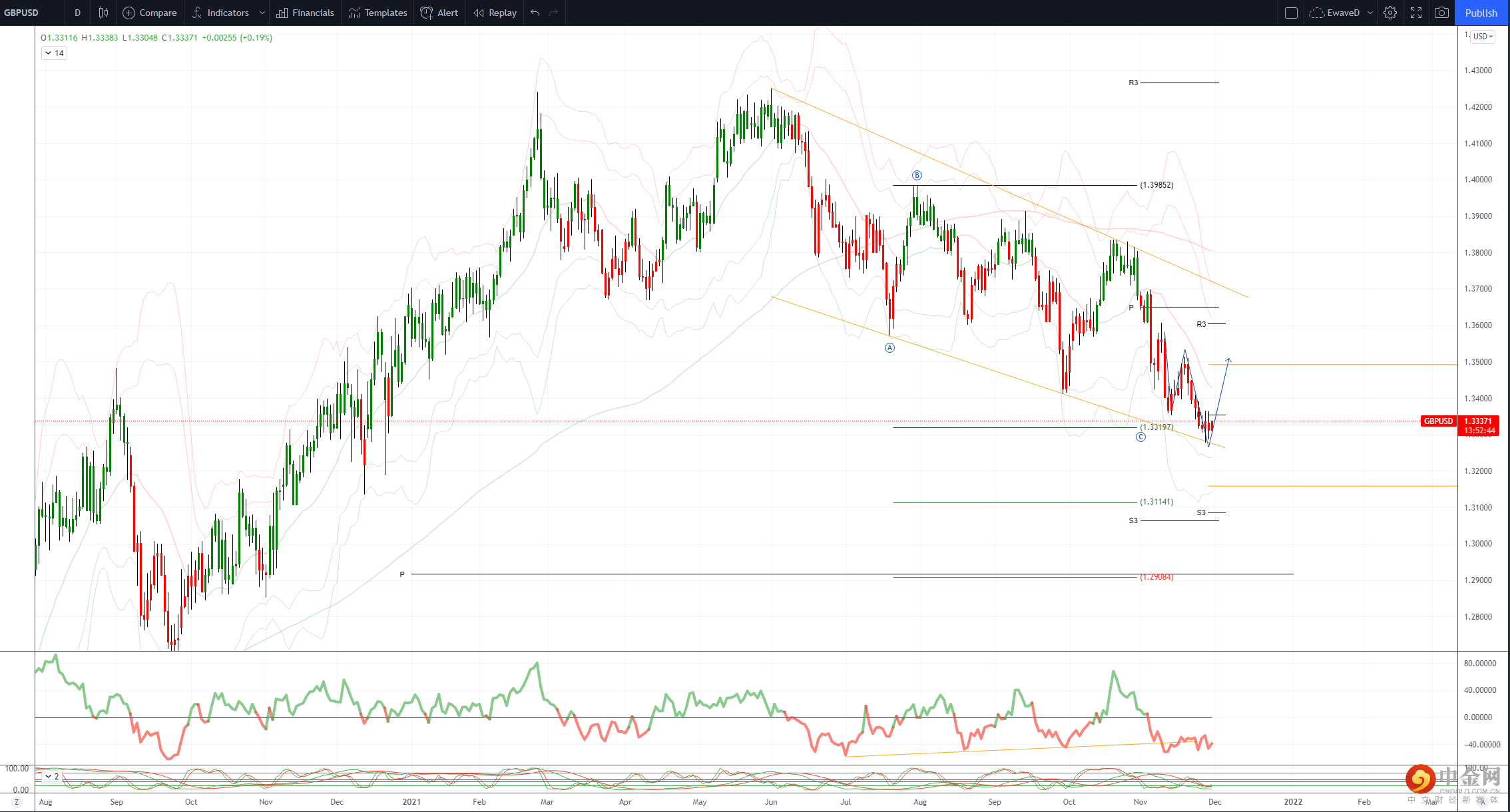
Task: Enter fullscreen mode
Action: (1416, 13)
